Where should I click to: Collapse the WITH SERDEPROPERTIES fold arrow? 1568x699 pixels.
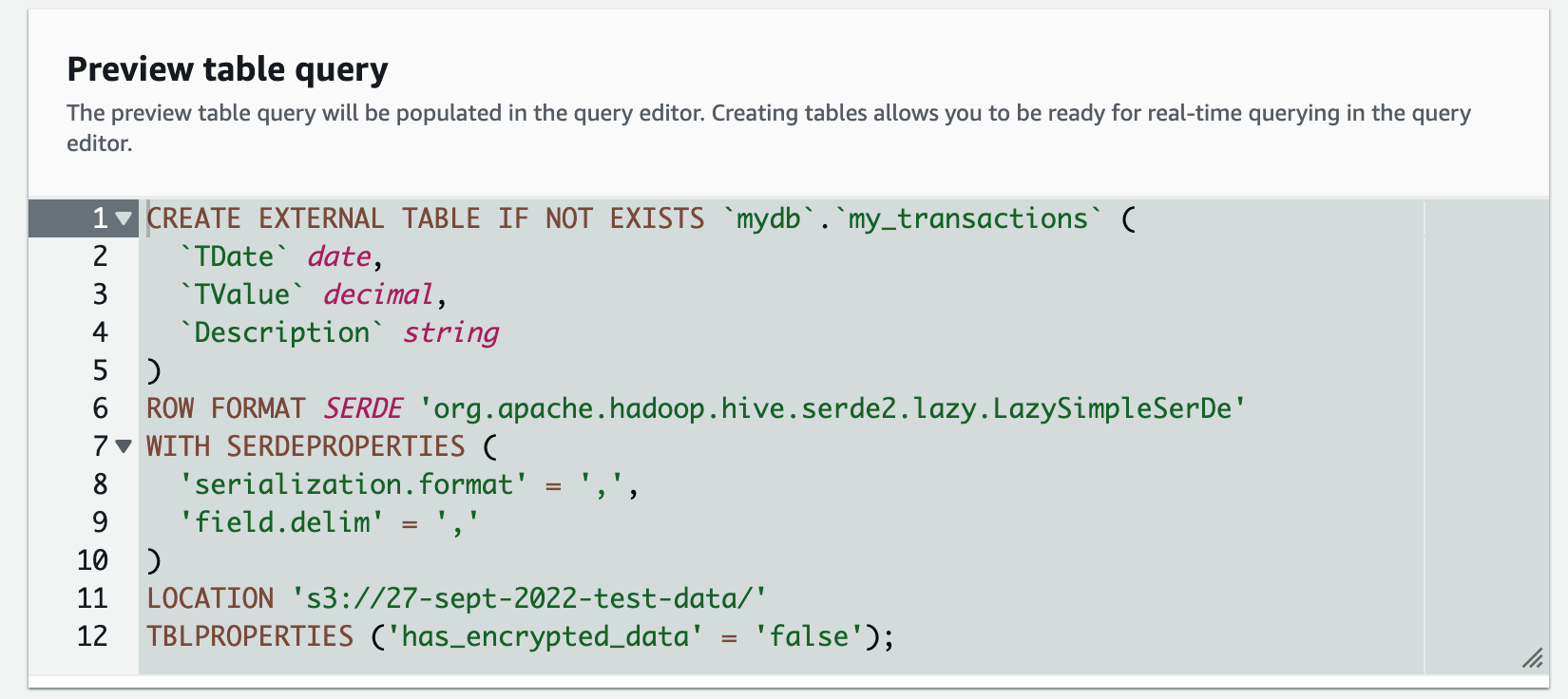click(x=124, y=446)
